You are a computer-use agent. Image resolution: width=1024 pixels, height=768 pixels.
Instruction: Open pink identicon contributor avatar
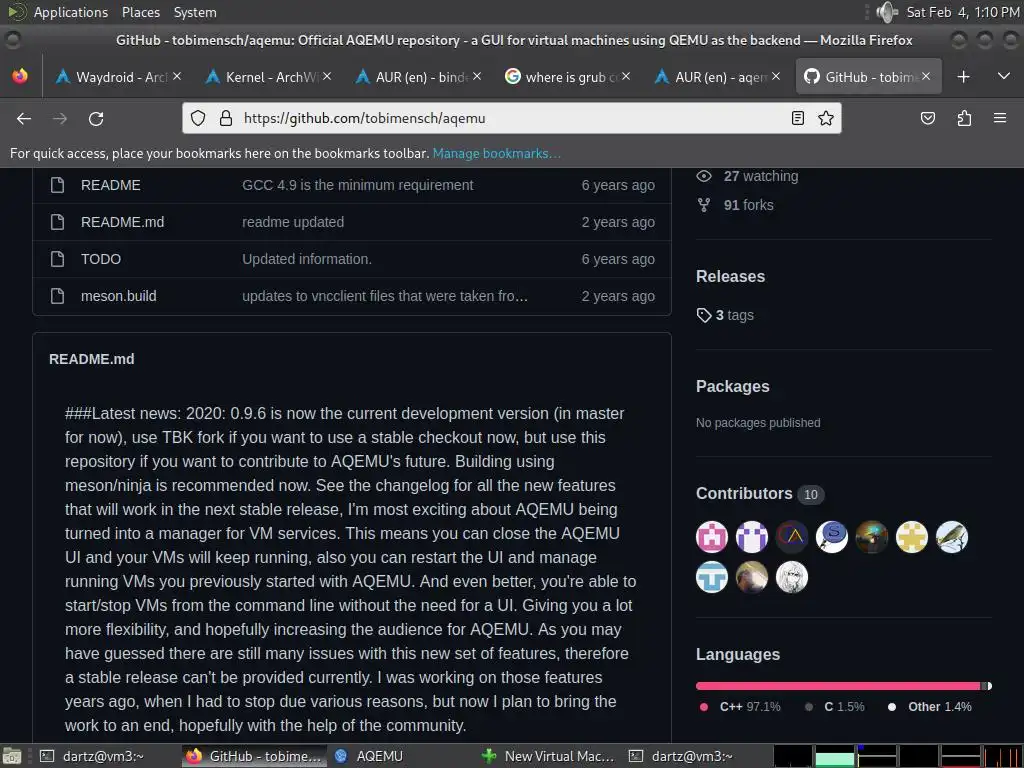click(712, 537)
